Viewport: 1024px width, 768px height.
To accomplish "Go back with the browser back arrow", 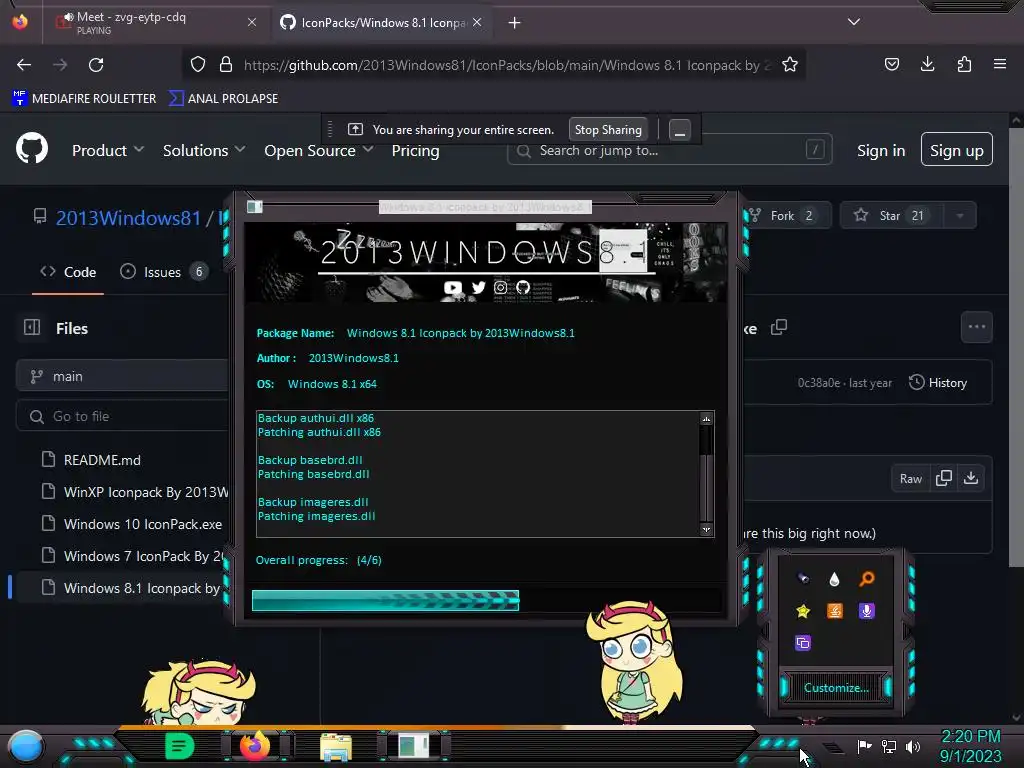I will [24, 65].
